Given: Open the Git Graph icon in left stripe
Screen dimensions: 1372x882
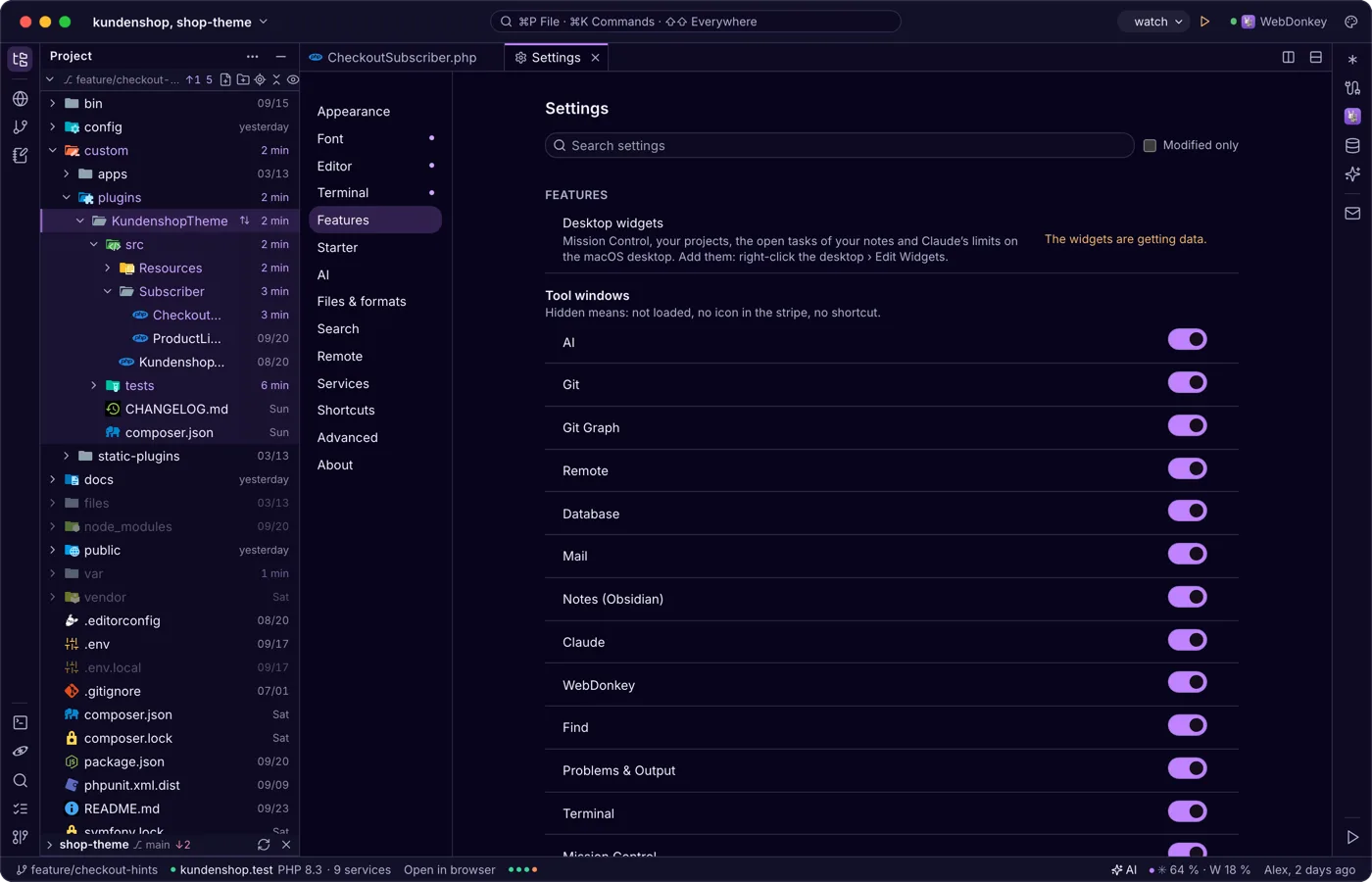Looking at the screenshot, I should [20, 837].
